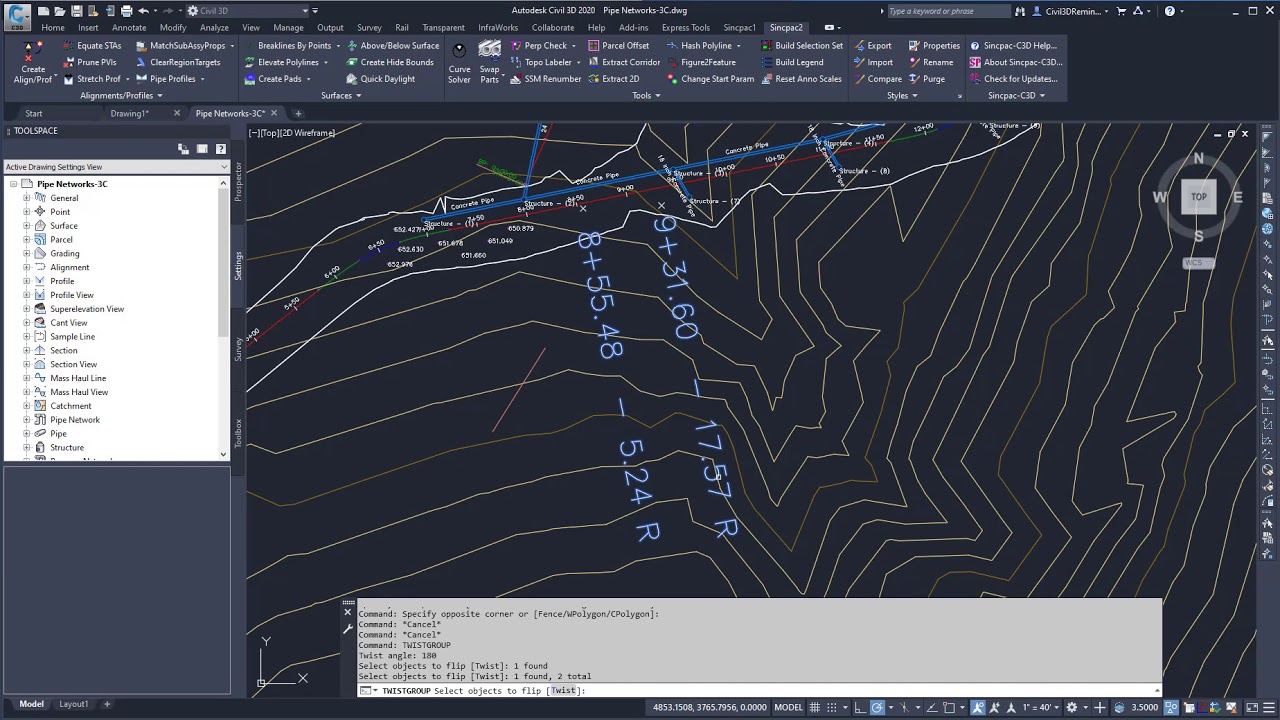This screenshot has width=1280, height=720.
Task: Run the Above/Below Surface command
Action: coord(392,46)
